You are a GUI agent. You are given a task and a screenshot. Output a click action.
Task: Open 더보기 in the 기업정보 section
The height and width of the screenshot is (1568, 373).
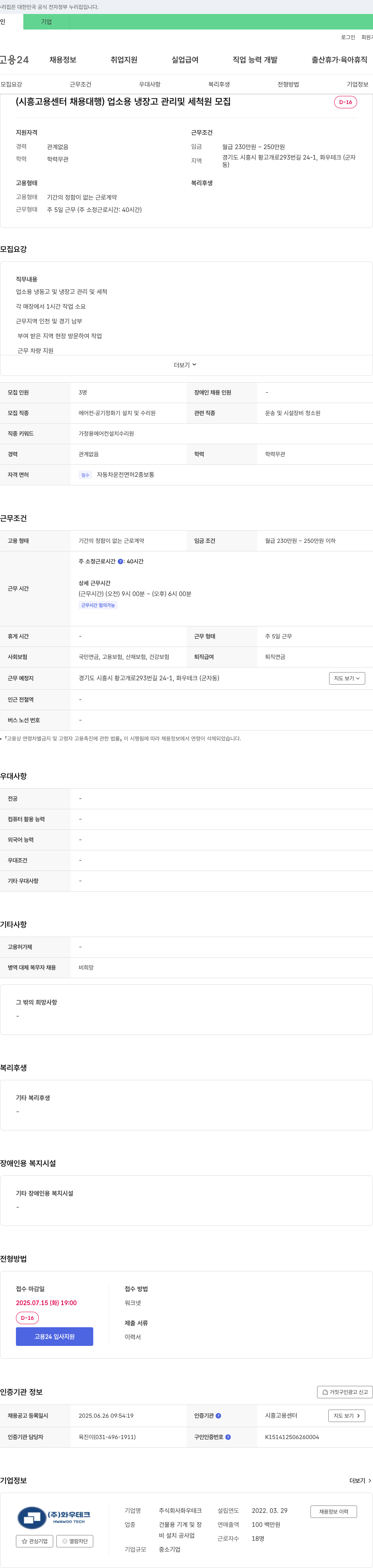[360, 1480]
